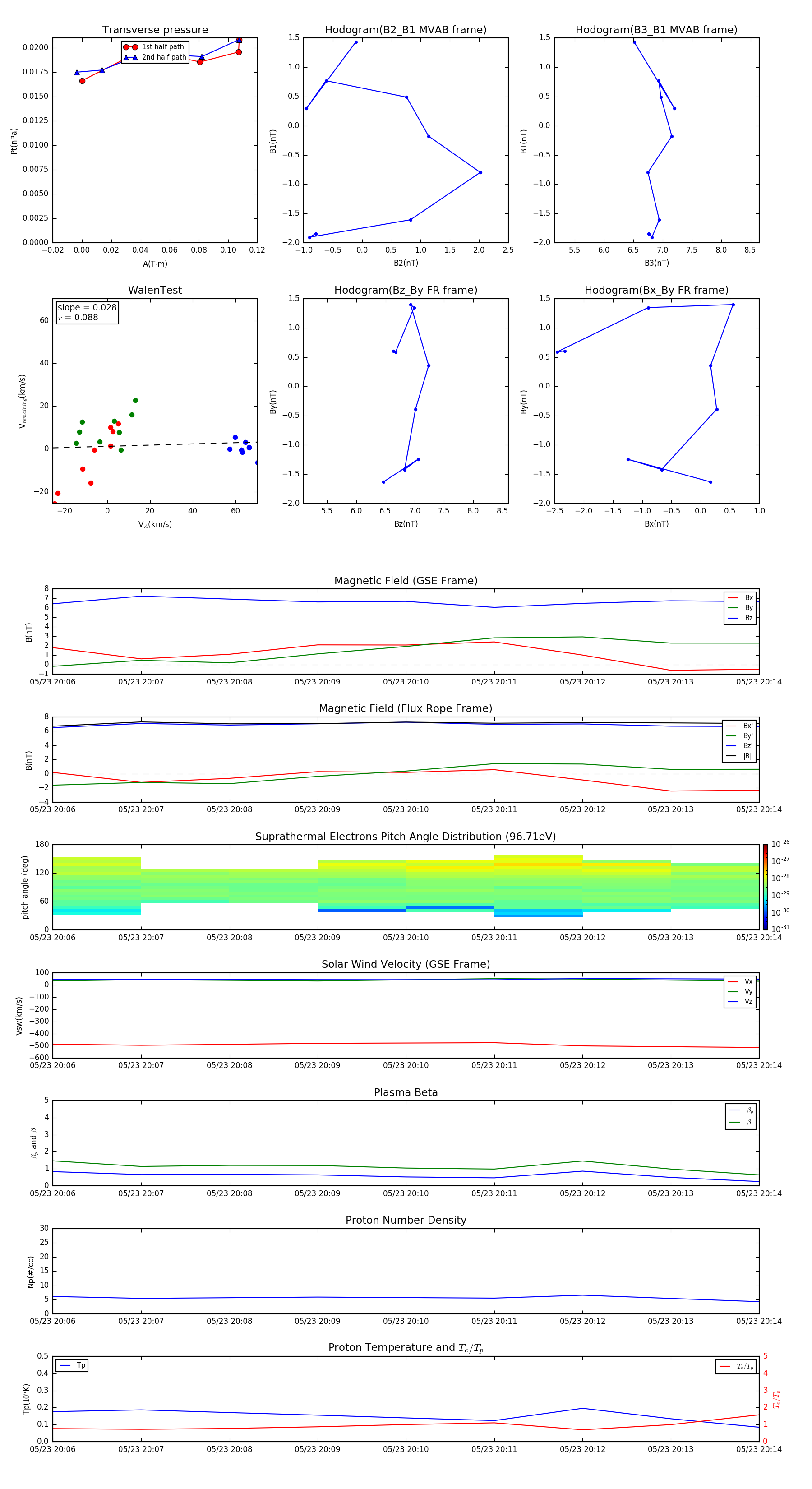
Task: Click the '|B|' legend entry in flux rope plot
Action: point(740,756)
